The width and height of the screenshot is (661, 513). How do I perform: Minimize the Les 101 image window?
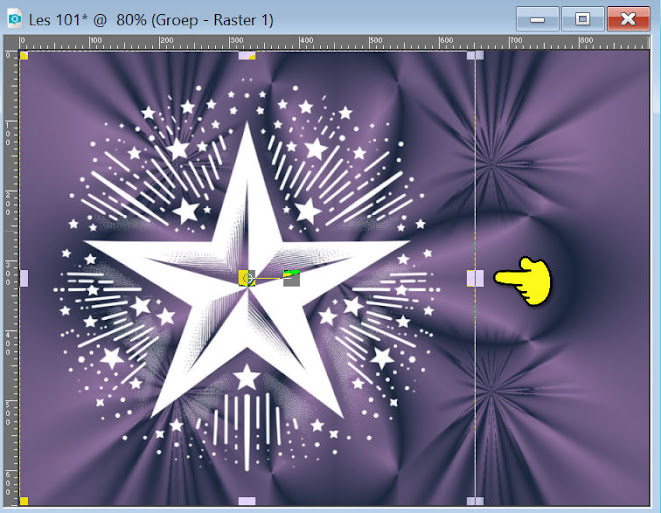point(537,19)
